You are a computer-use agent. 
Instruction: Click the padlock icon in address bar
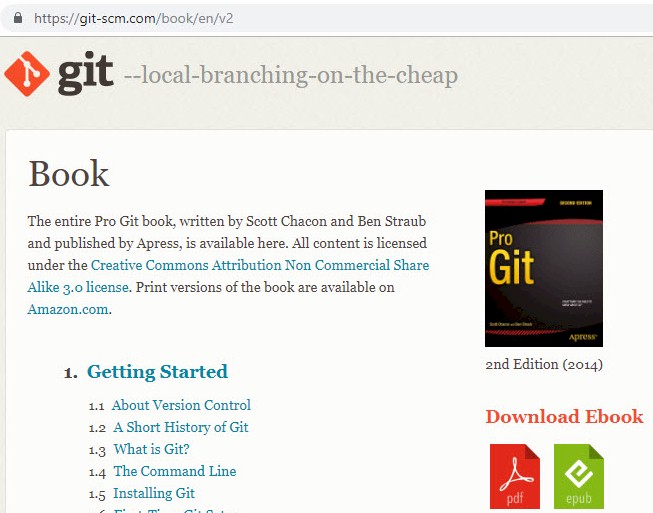pyautogui.click(x=17, y=18)
